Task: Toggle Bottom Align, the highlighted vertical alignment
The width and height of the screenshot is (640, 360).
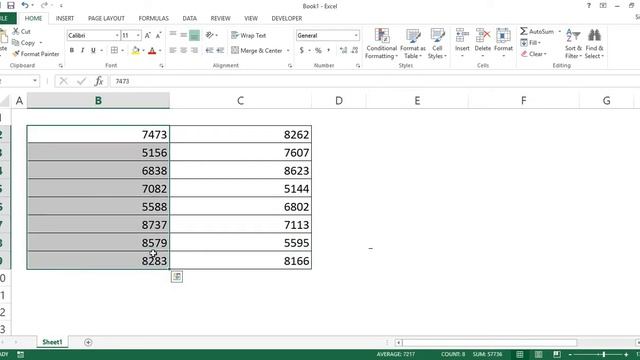Action: [x=194, y=36]
